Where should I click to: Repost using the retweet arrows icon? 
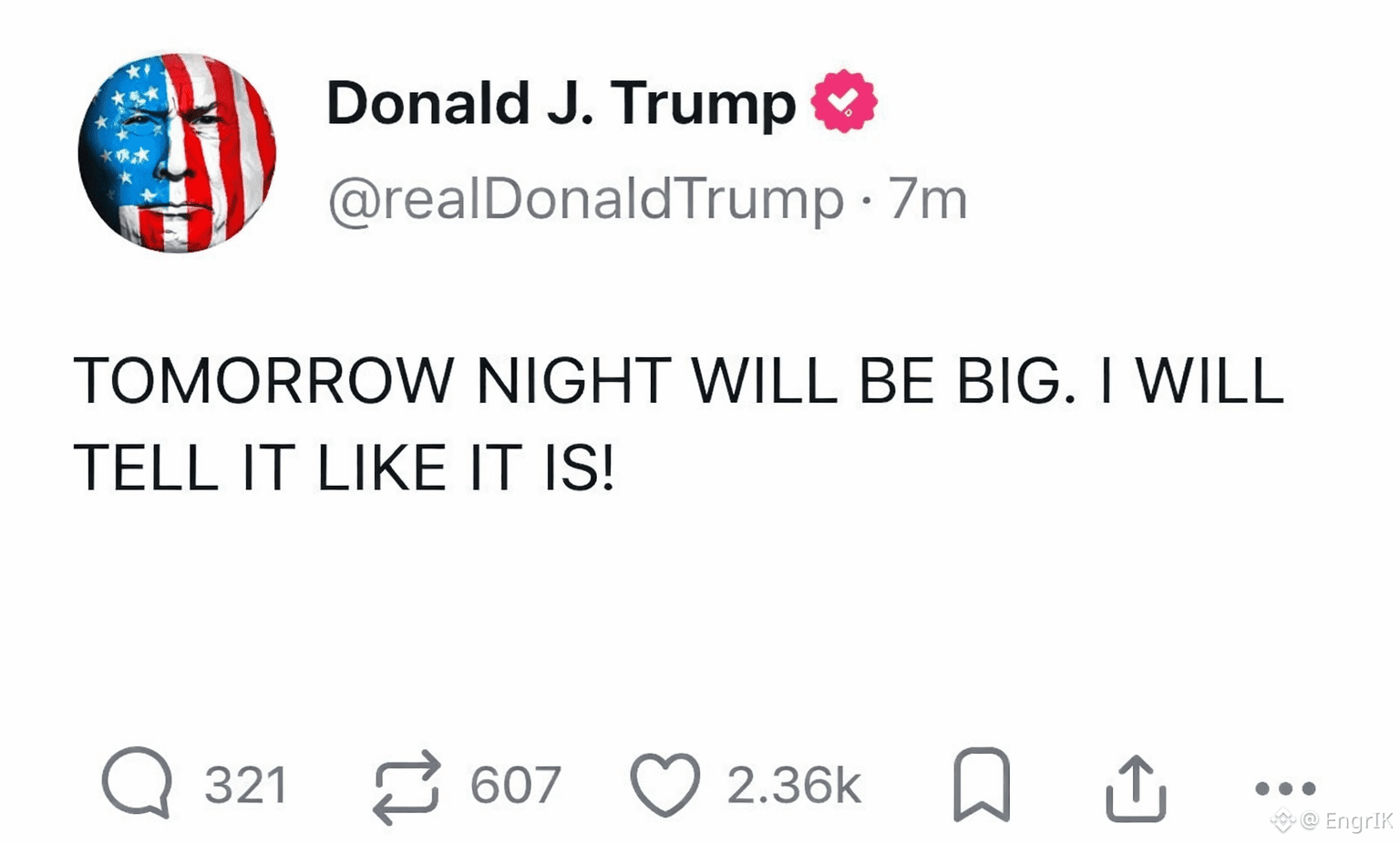coord(407,786)
